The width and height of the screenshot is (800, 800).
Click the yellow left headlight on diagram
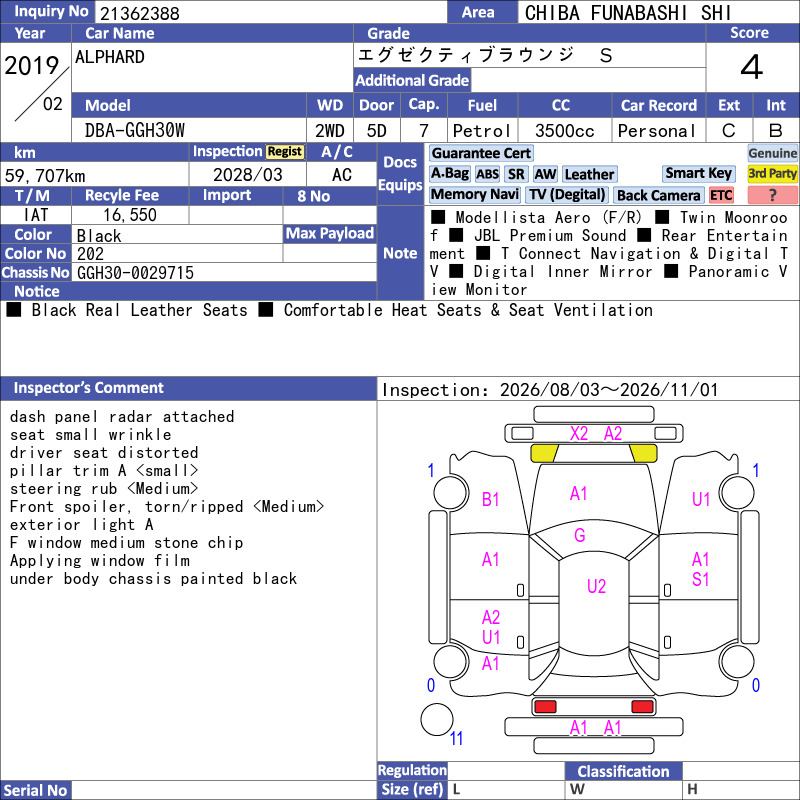[544, 453]
